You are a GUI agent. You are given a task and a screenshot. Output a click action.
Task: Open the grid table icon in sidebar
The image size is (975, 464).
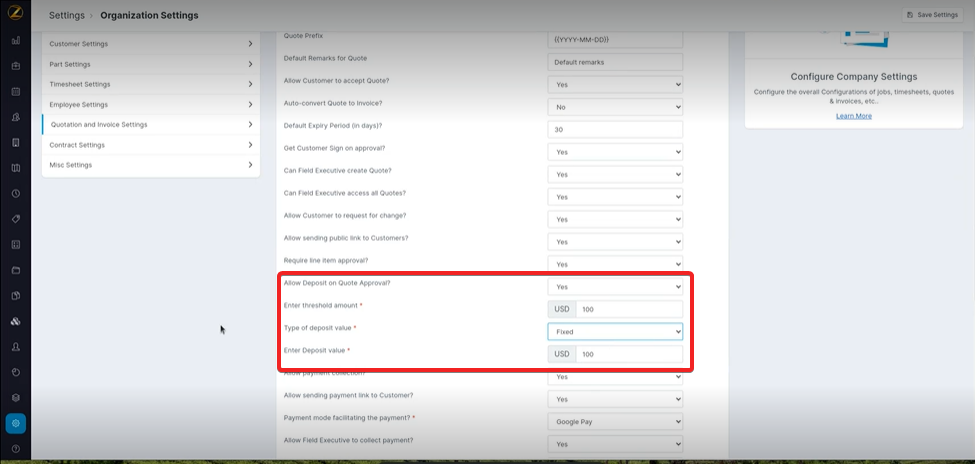point(16,244)
